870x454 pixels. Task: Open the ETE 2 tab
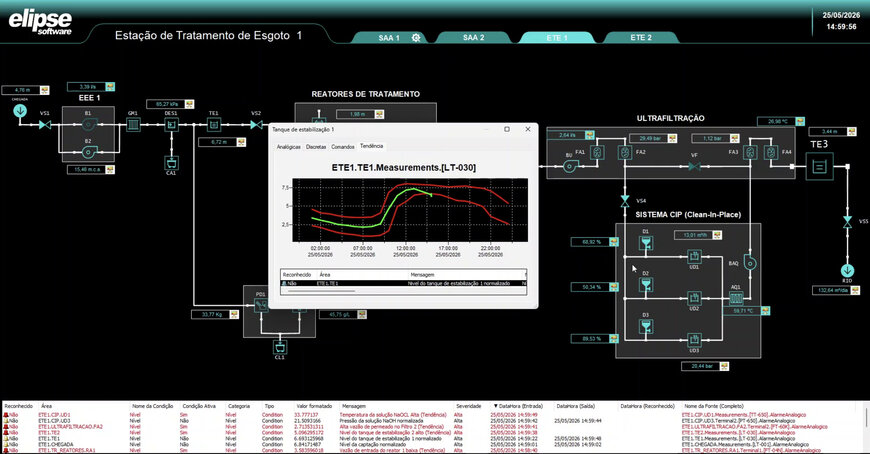641,38
